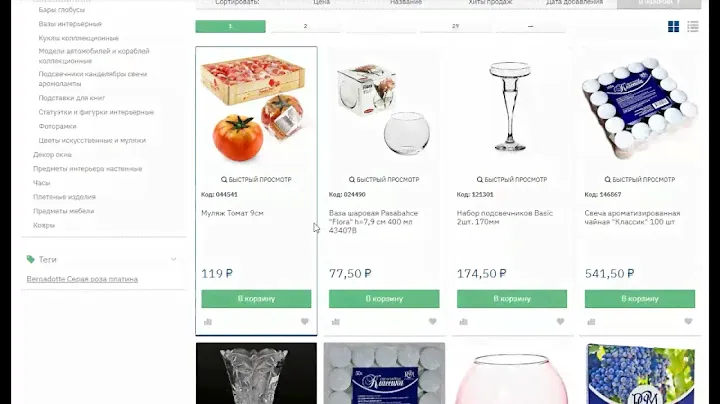
Task: Switch to grid view layout icon
Action: pos(673,27)
